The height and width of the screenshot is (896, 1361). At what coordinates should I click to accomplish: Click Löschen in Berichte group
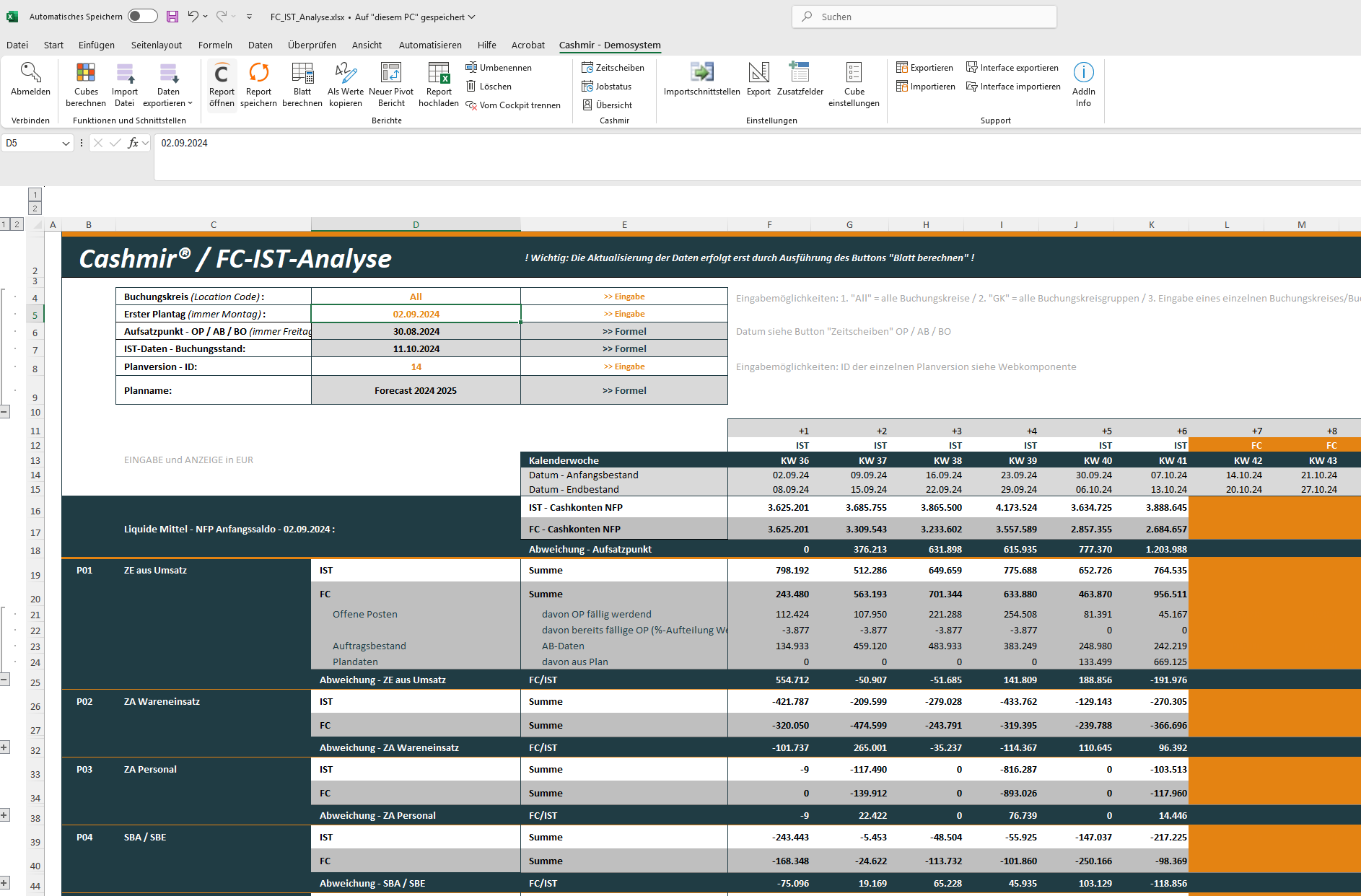tap(489, 87)
